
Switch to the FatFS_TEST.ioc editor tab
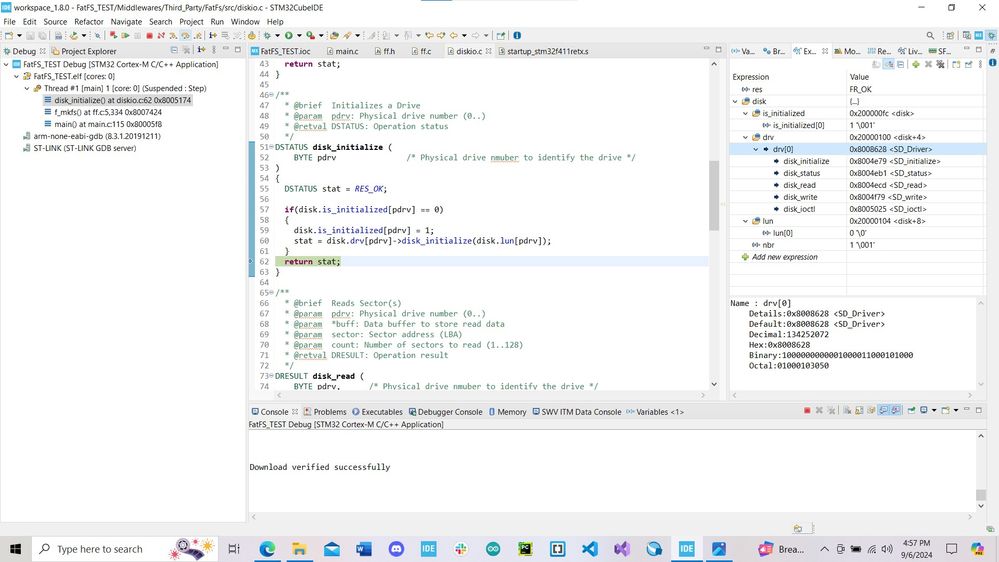point(281,51)
